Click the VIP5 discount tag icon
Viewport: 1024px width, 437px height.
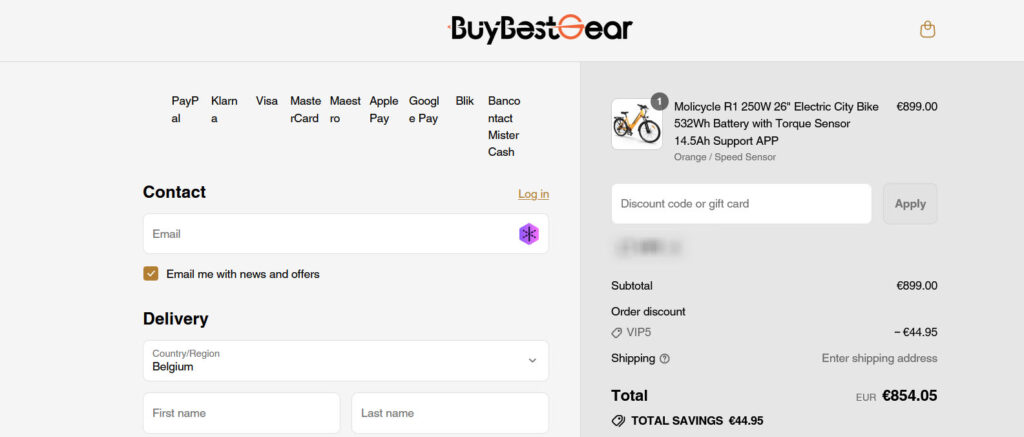pyautogui.click(x=617, y=333)
